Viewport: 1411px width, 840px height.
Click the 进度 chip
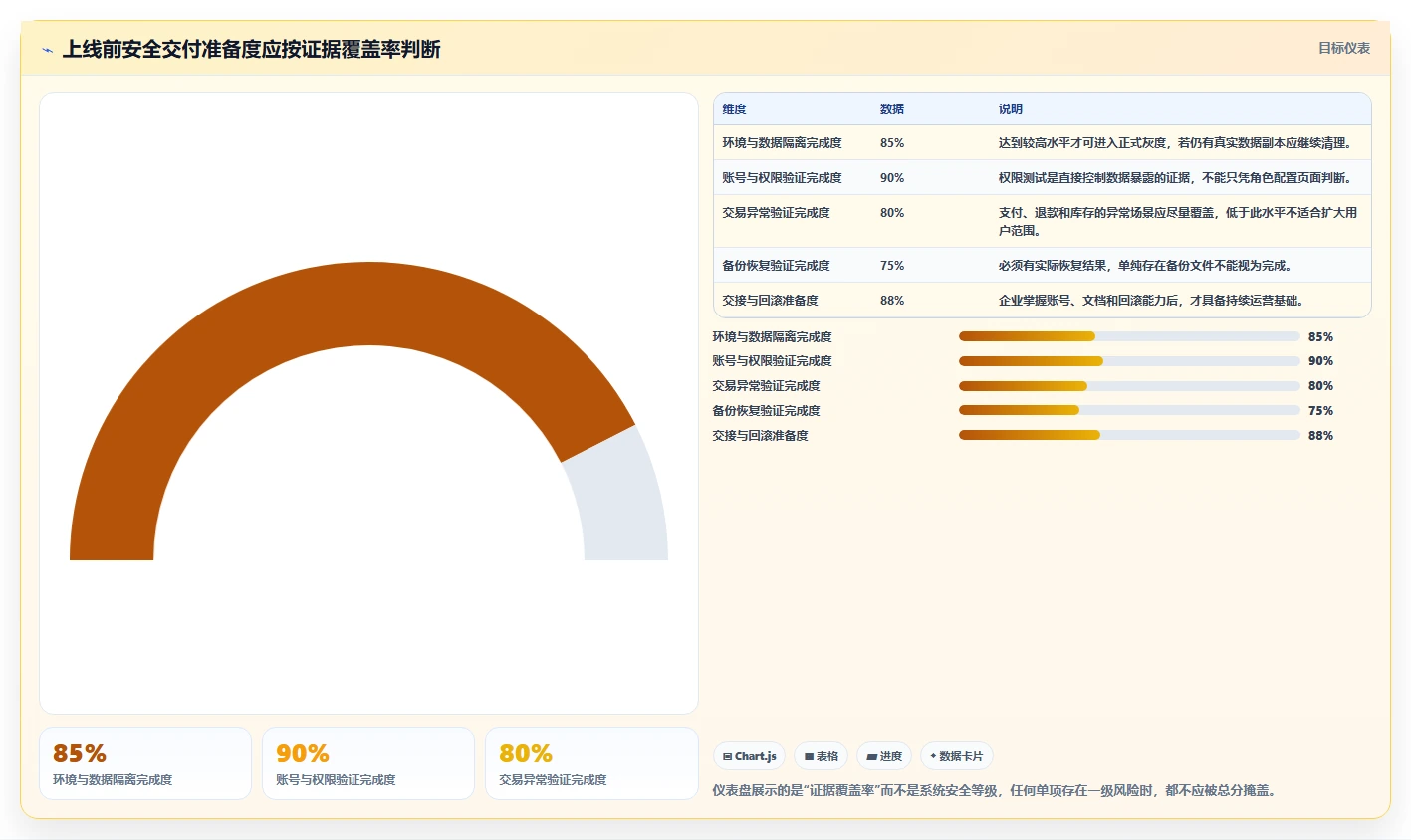click(x=884, y=756)
